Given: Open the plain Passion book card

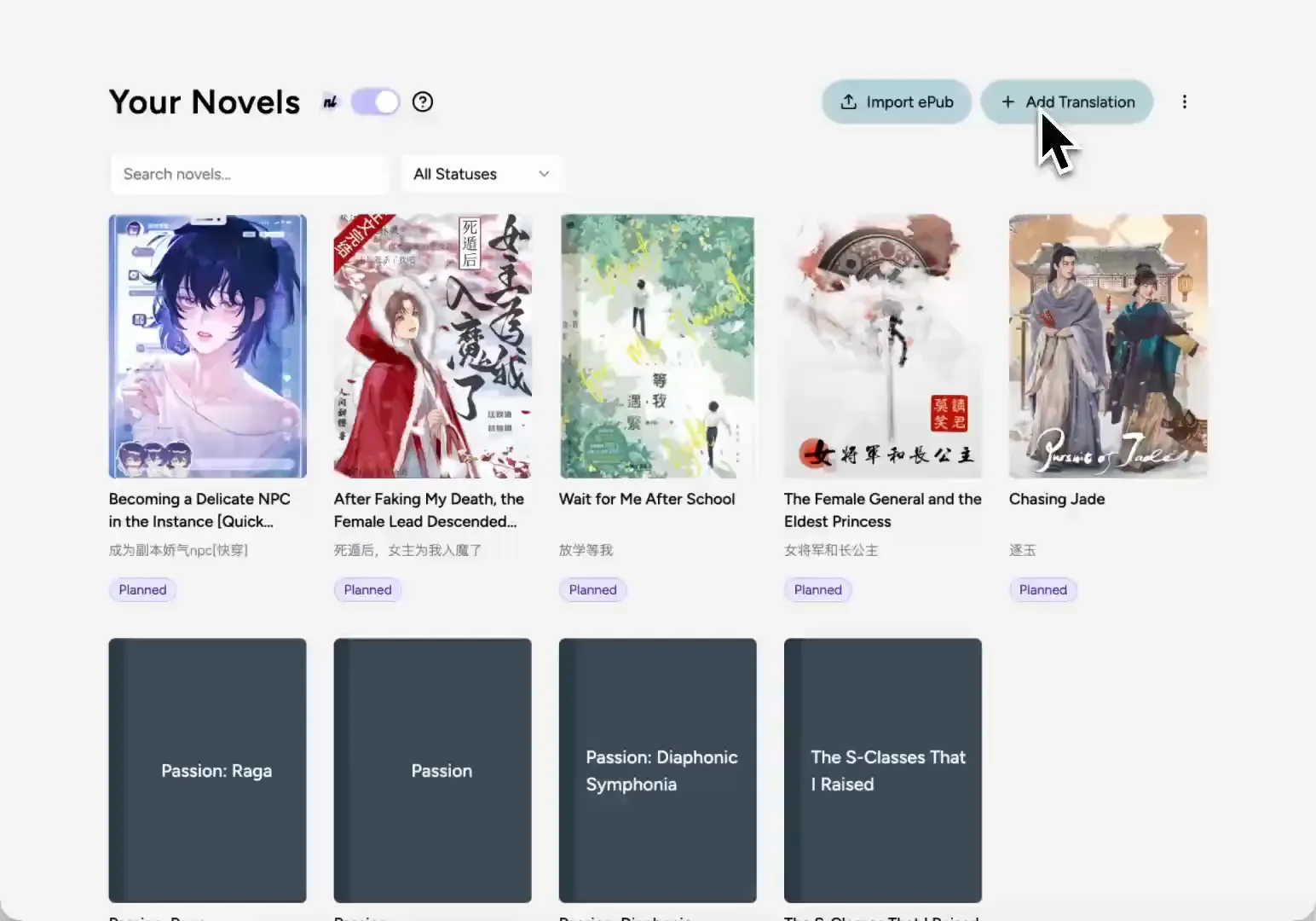Looking at the screenshot, I should click(433, 771).
